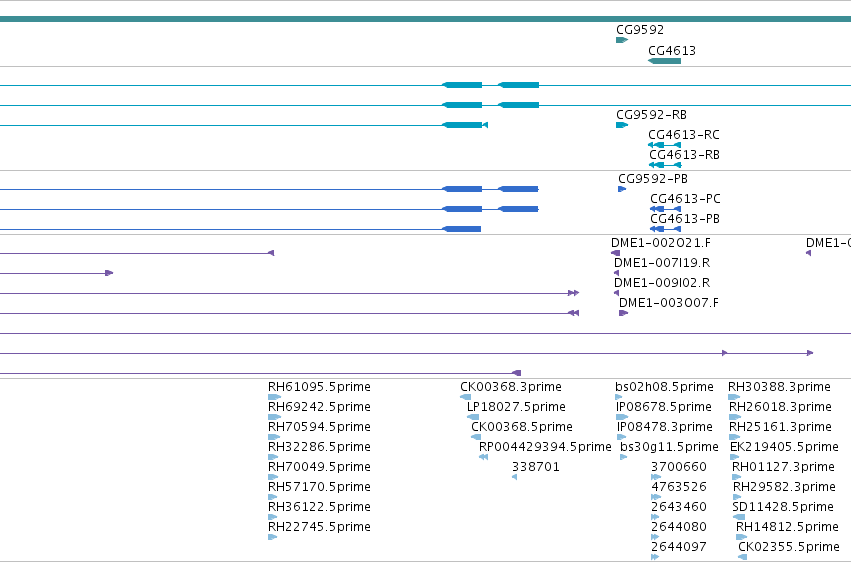
Task: Open the CG4613-PC protein label
Action: point(685,199)
